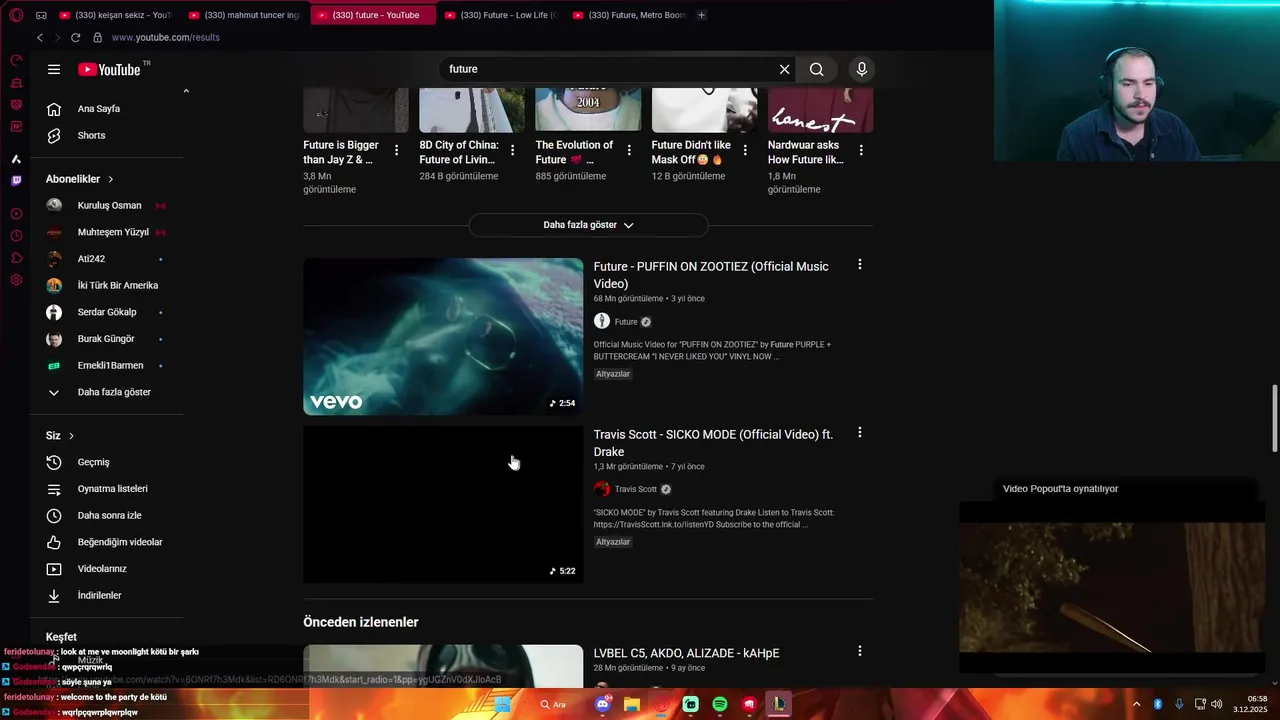Image resolution: width=1280 pixels, height=720 pixels.
Task: Open options for 'The Evolution of Future' short
Action: click(x=629, y=150)
